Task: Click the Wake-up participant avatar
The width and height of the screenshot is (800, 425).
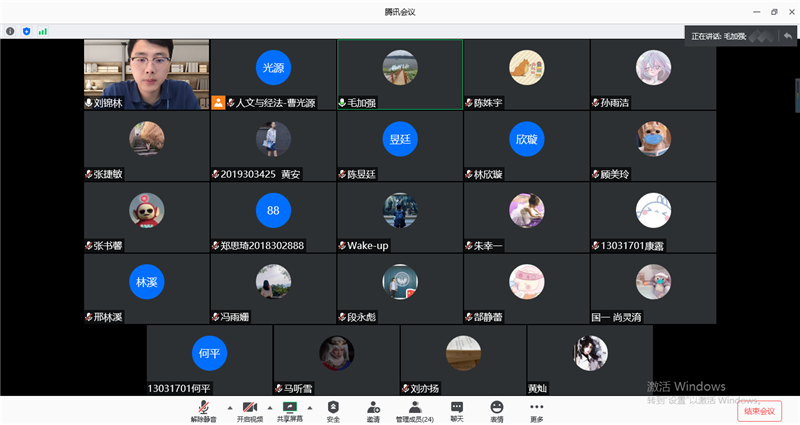Action: pyautogui.click(x=400, y=210)
